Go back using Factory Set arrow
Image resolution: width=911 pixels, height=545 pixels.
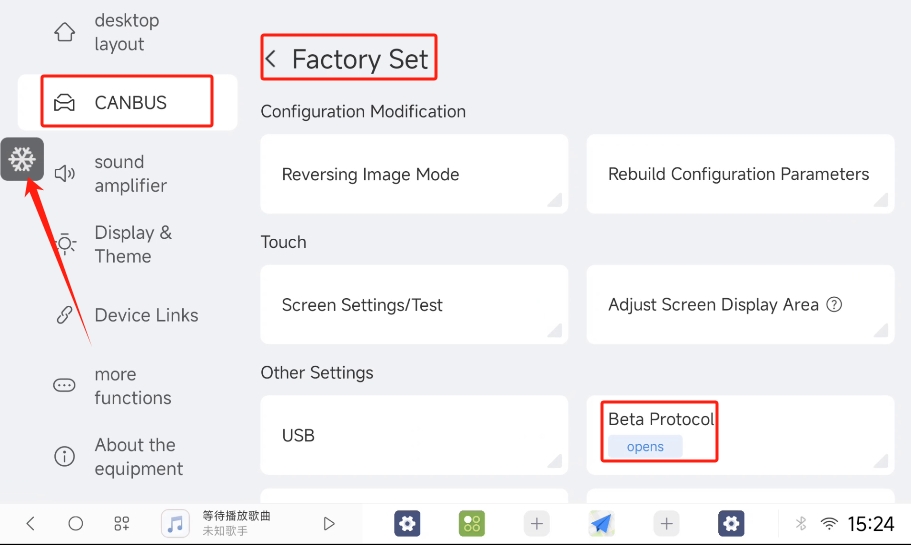[x=271, y=59]
